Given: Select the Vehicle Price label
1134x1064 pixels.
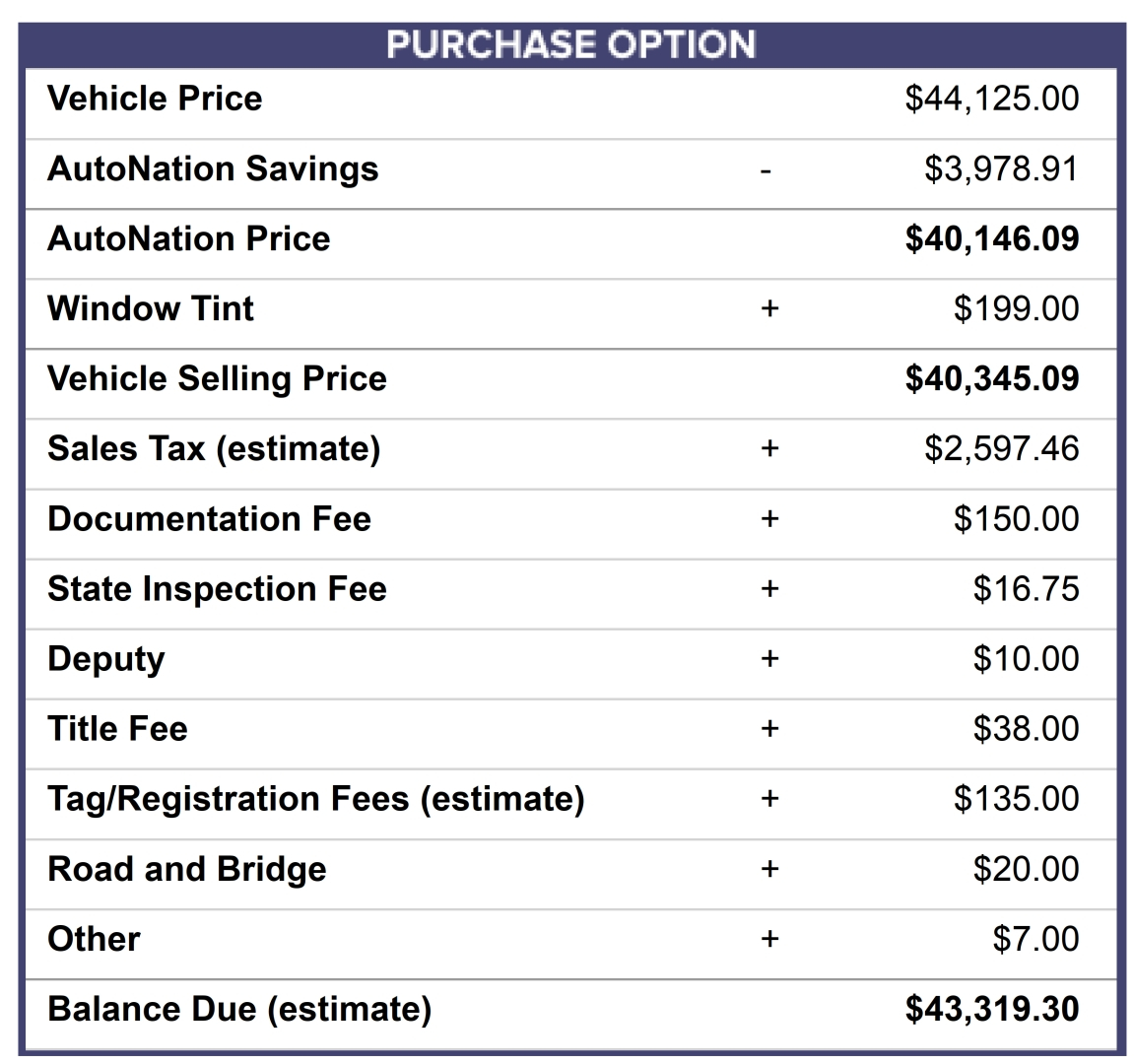Looking at the screenshot, I should tap(155, 99).
